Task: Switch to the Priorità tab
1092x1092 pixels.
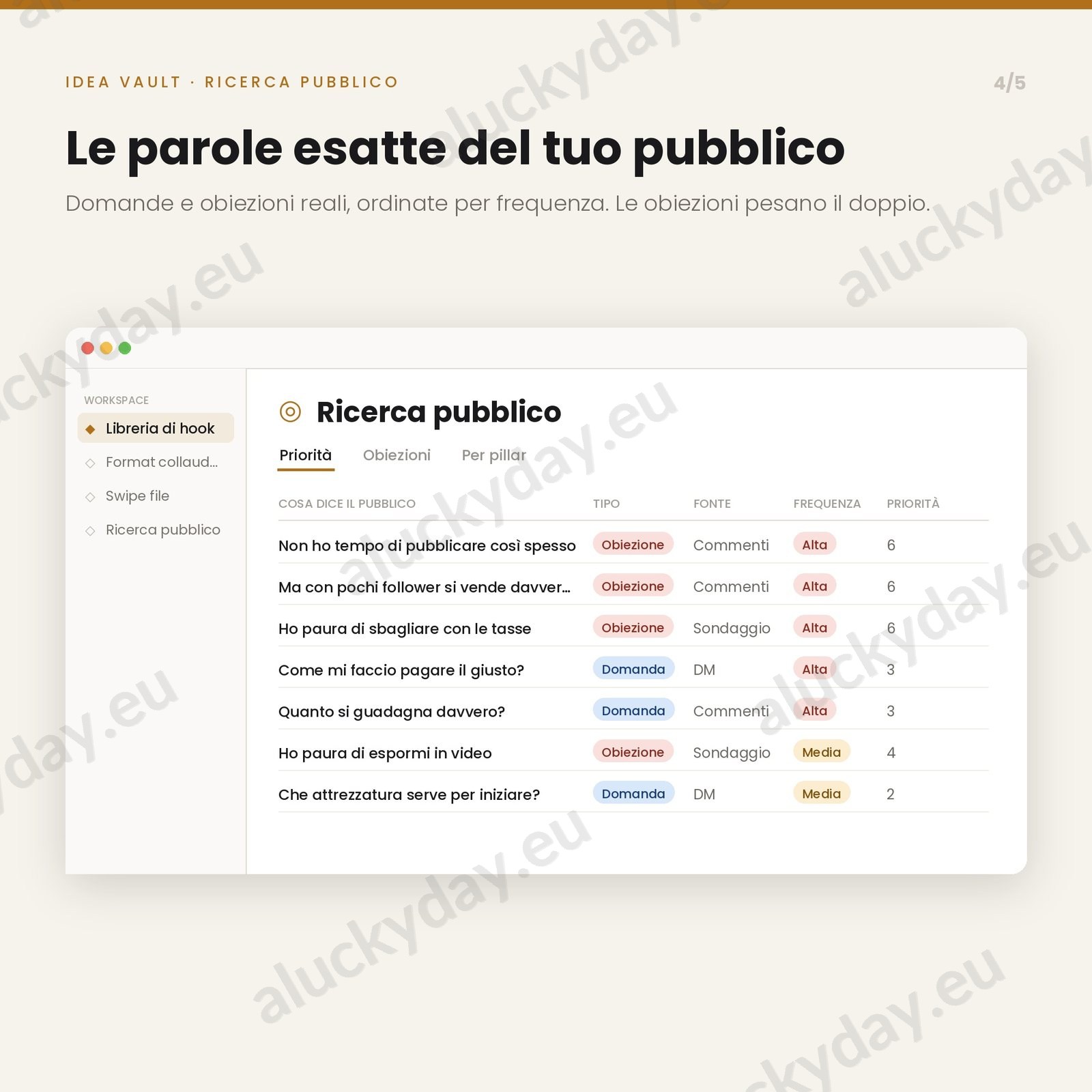Action: point(306,455)
